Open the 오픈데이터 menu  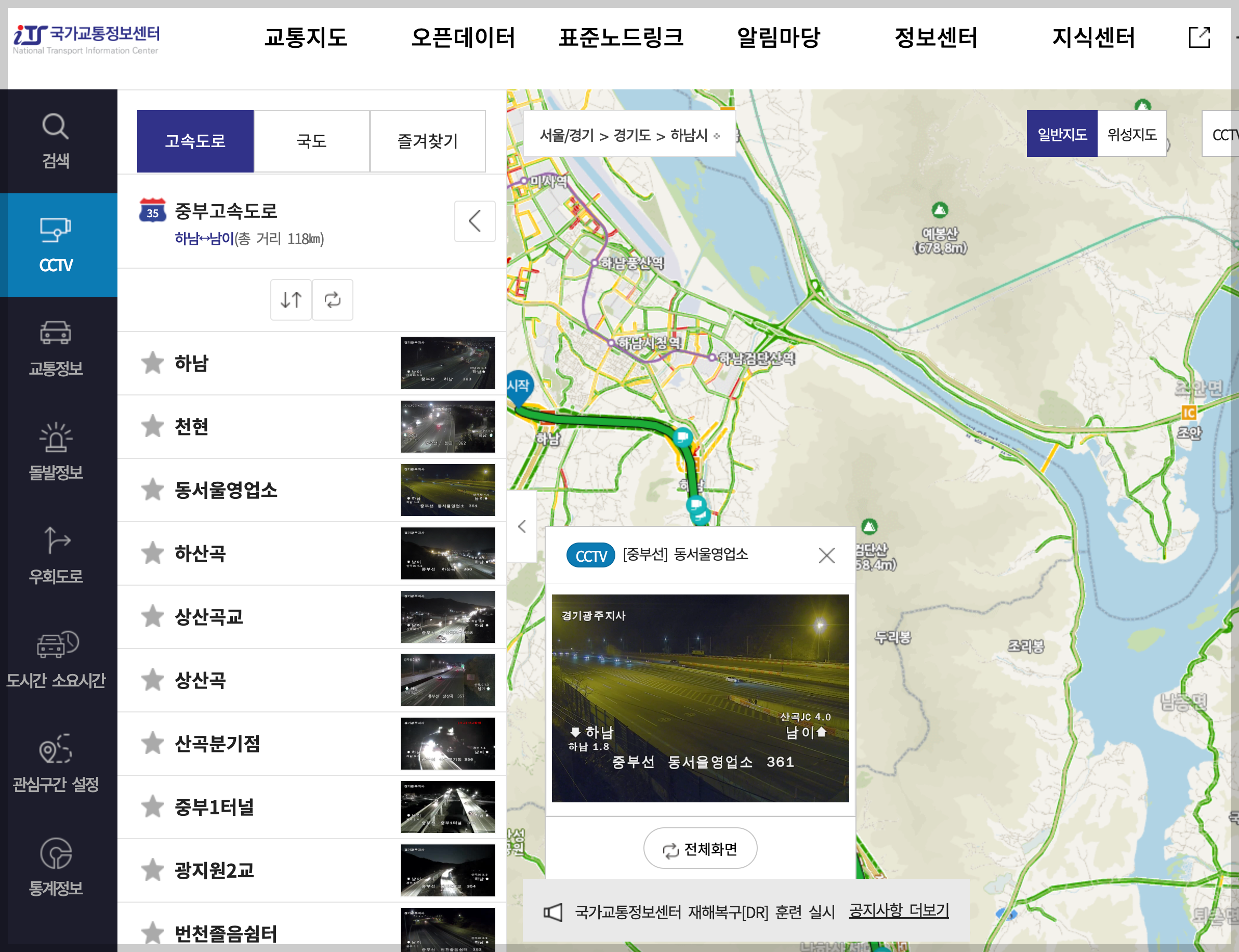click(x=464, y=37)
